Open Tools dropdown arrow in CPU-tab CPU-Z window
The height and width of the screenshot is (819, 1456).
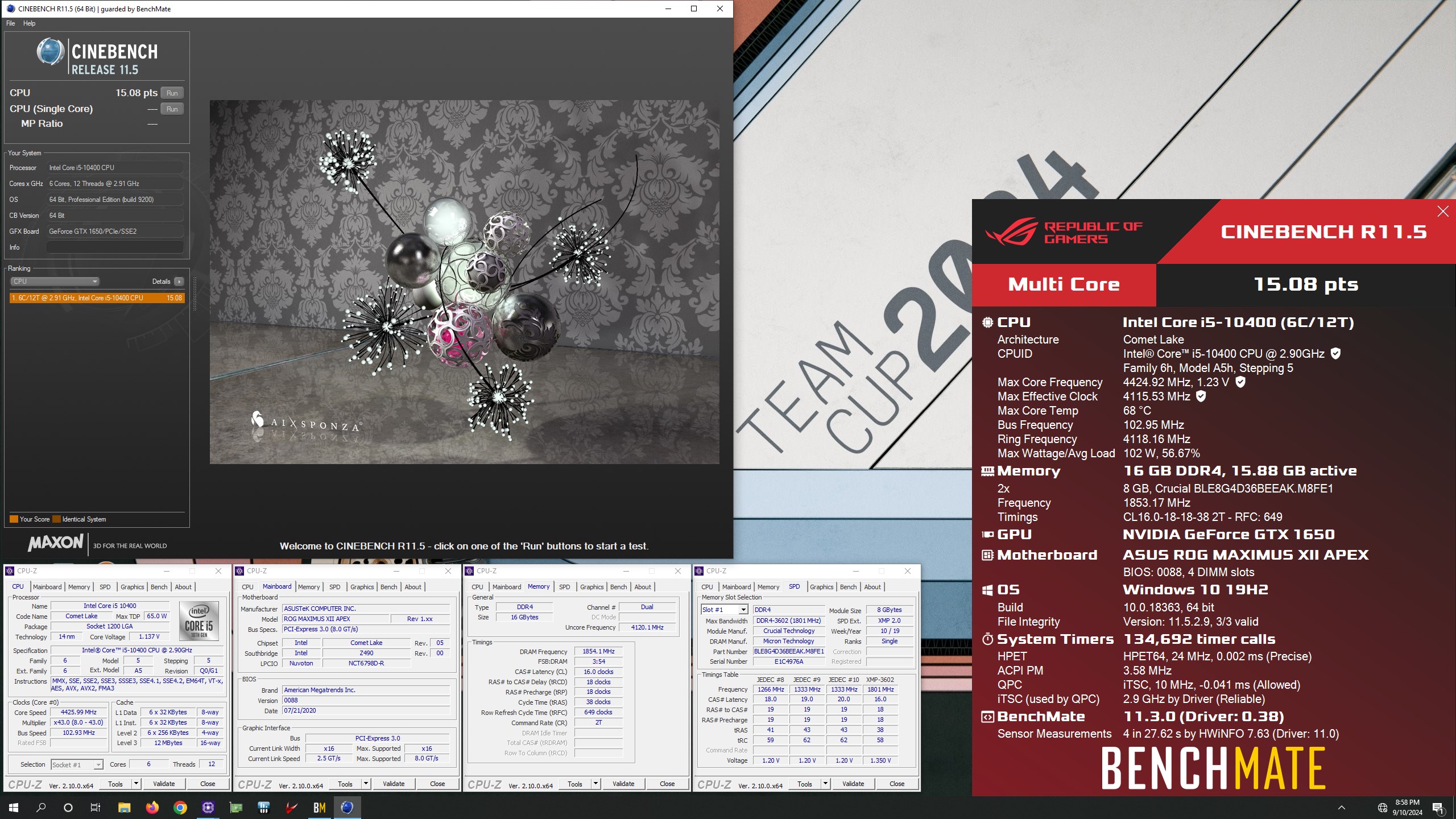136,784
